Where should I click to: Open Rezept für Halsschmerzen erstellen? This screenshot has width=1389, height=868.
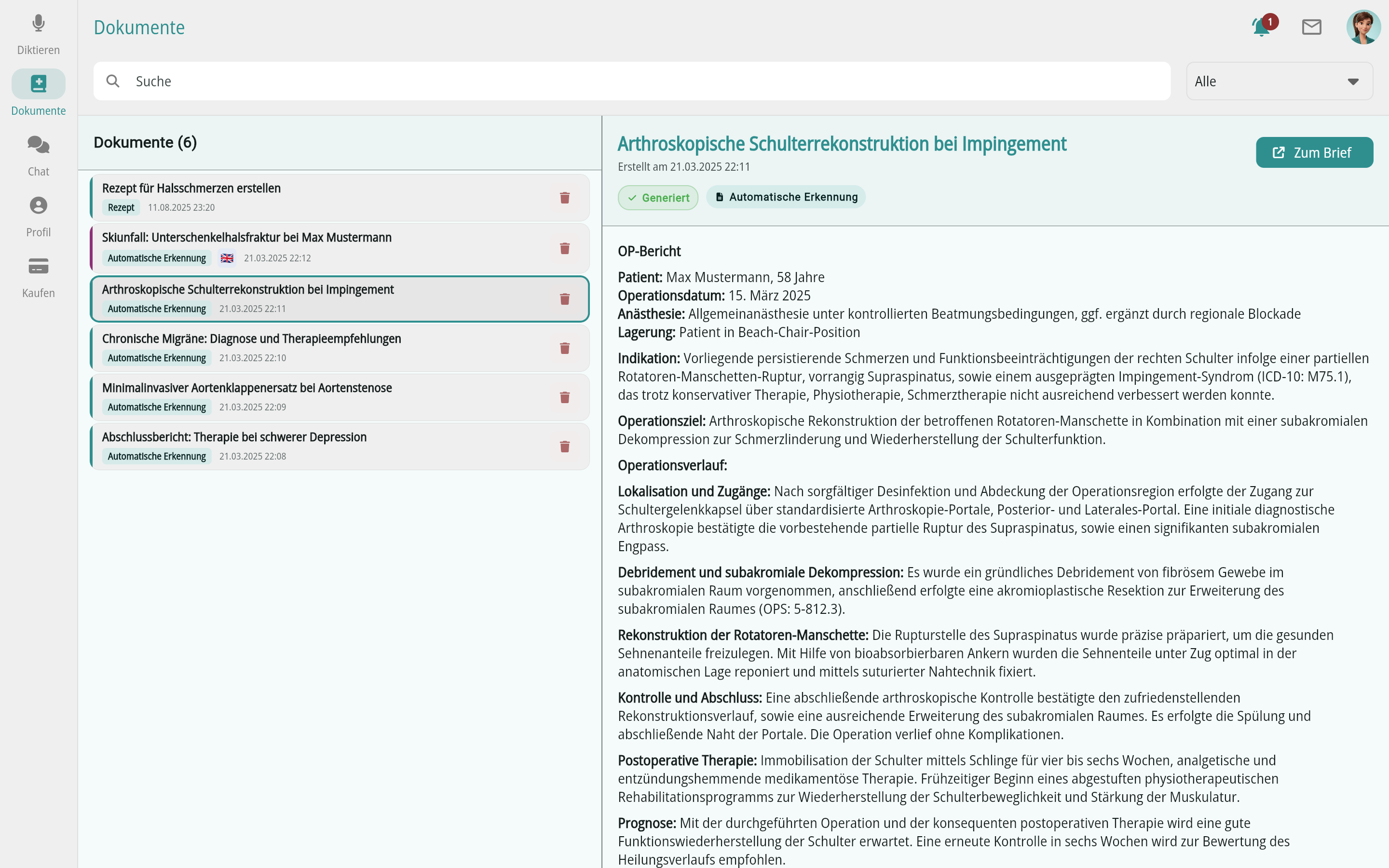tap(340, 198)
